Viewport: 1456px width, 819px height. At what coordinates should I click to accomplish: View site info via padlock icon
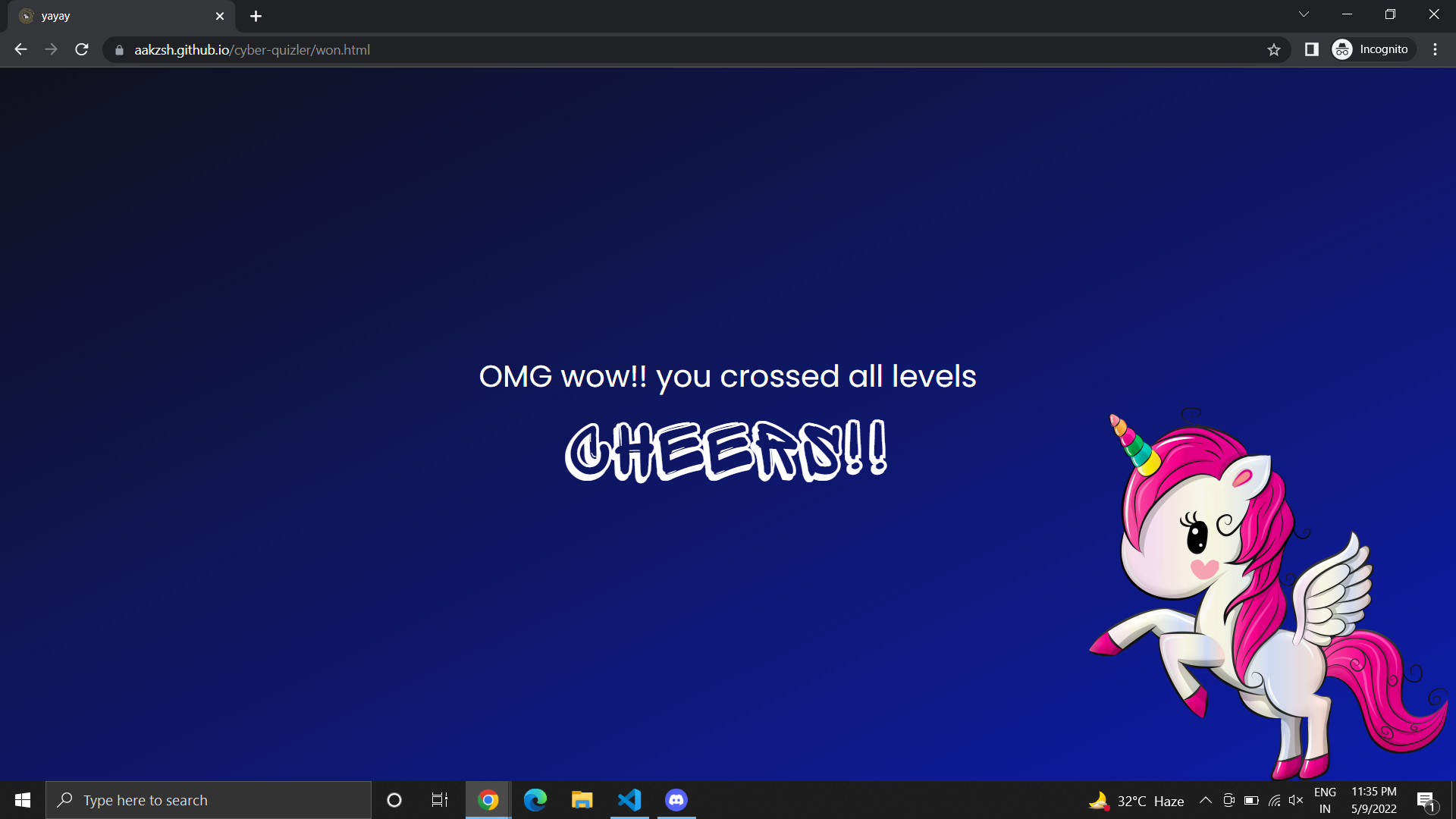click(x=119, y=50)
